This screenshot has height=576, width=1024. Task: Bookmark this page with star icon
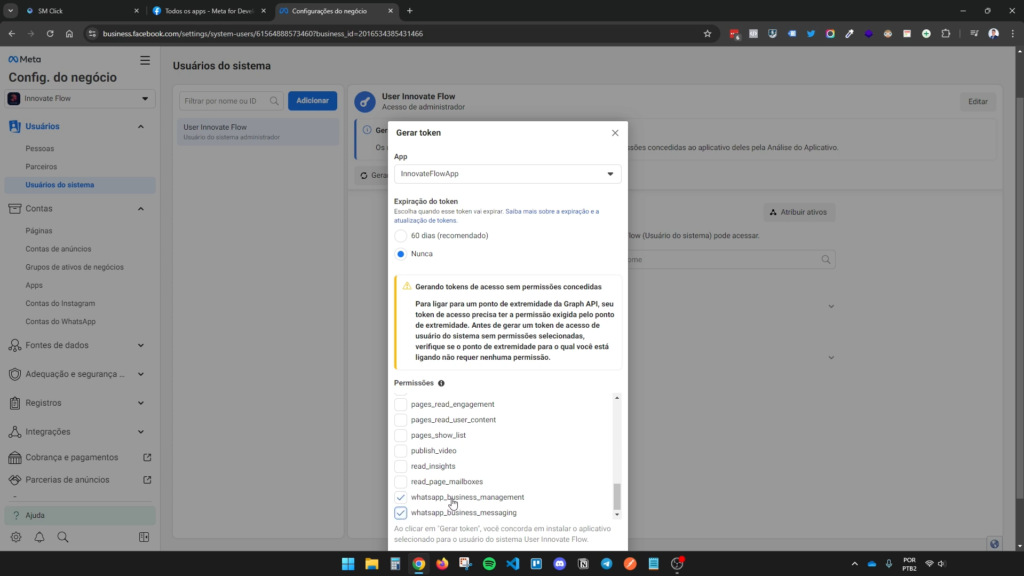point(707,34)
